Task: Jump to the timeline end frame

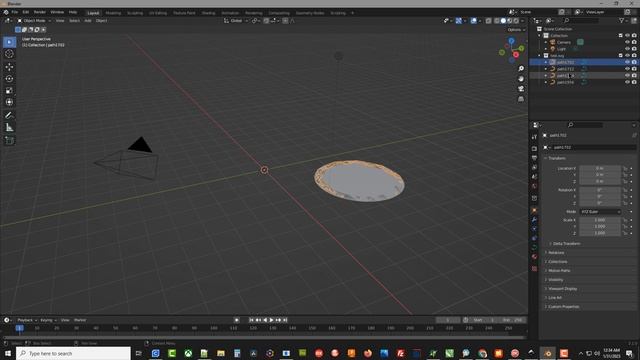Action: tap(285, 320)
